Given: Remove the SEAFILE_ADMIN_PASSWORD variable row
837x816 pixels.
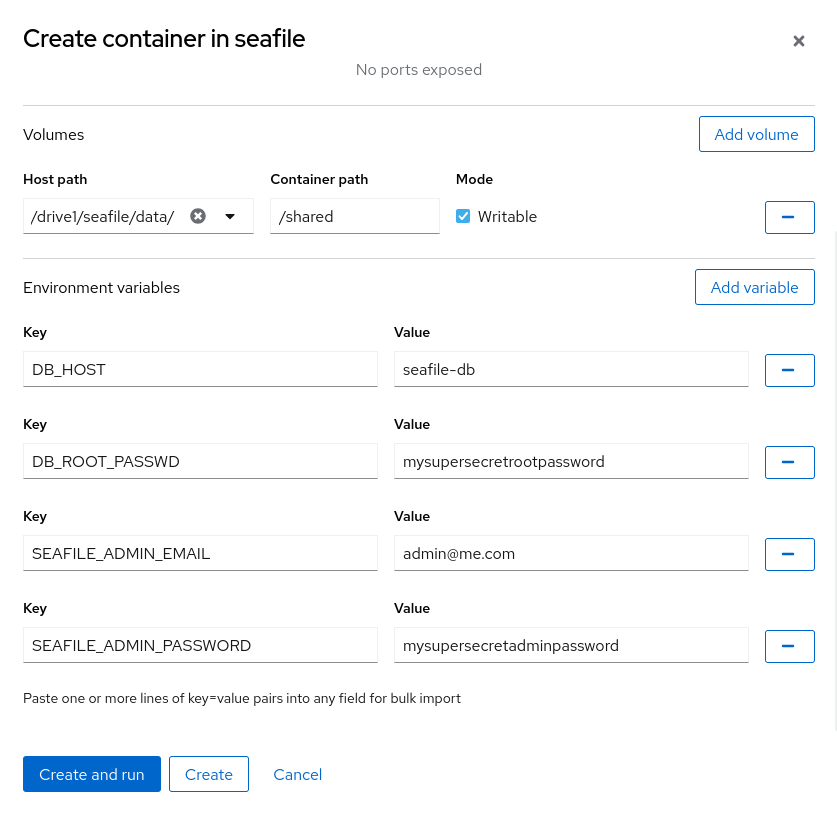Looking at the screenshot, I should pos(789,646).
